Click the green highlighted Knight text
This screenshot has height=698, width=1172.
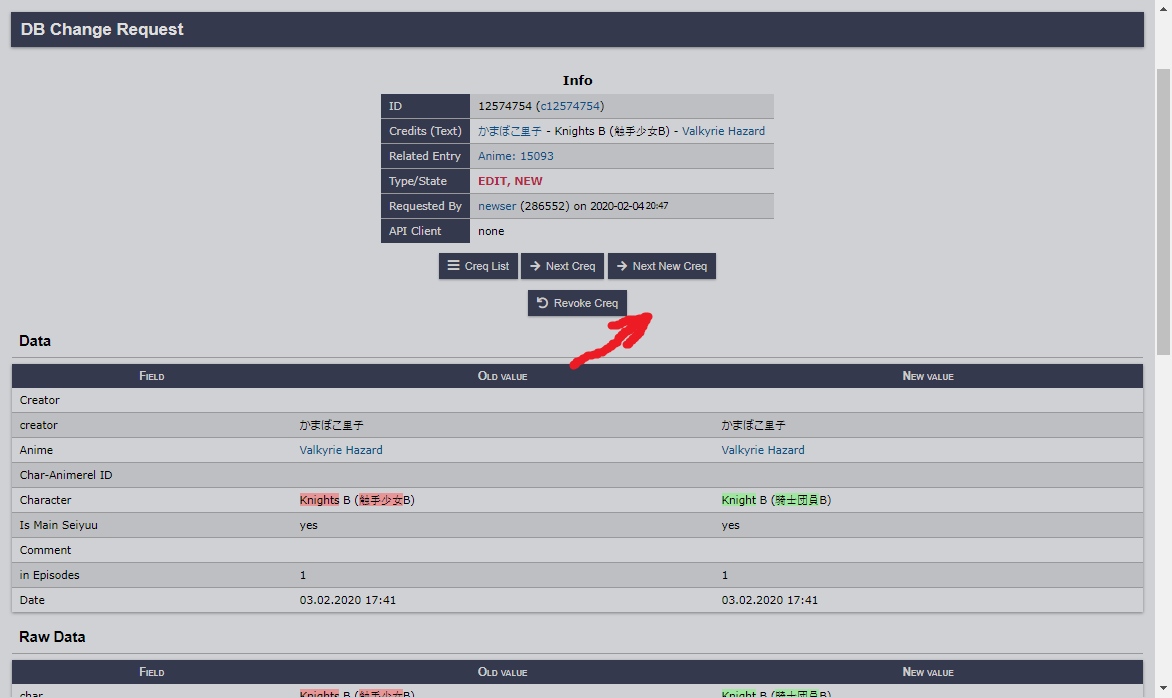739,500
